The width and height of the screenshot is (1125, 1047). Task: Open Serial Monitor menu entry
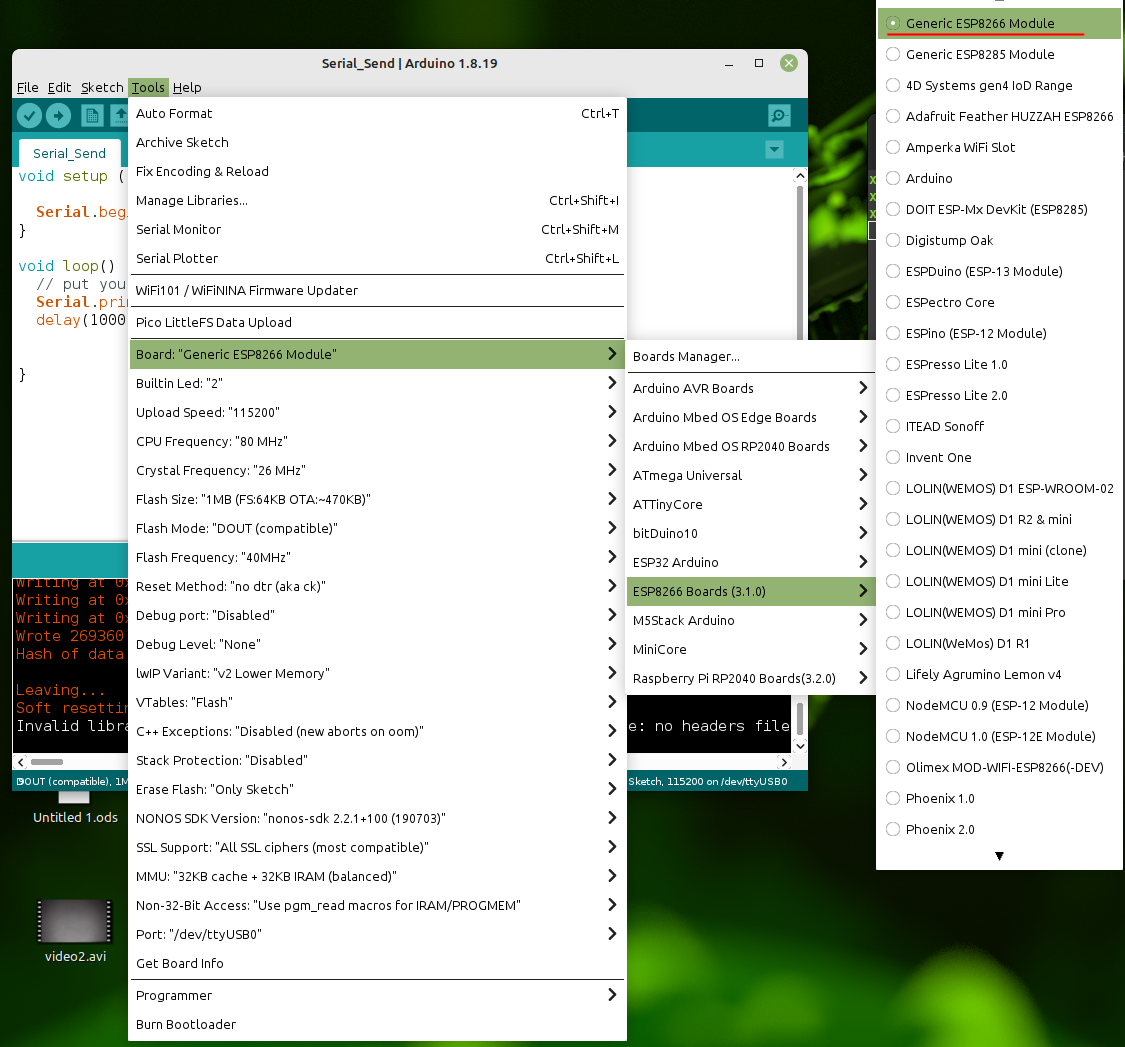pyautogui.click(x=377, y=230)
